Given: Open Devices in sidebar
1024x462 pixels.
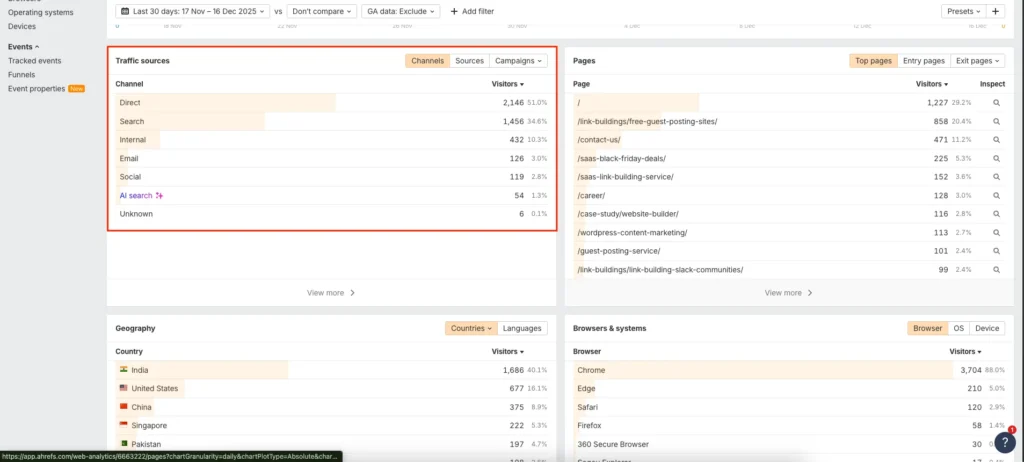Looking at the screenshot, I should tap(22, 27).
